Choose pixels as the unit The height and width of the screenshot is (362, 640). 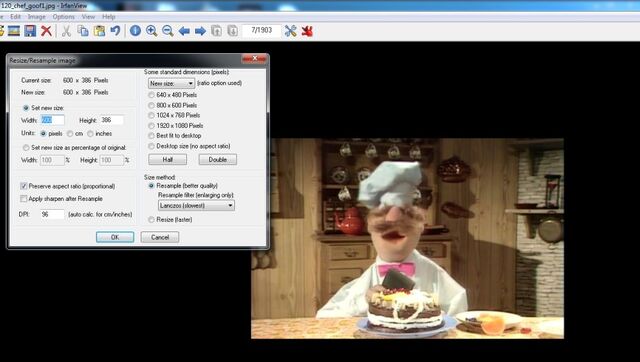pos(43,134)
